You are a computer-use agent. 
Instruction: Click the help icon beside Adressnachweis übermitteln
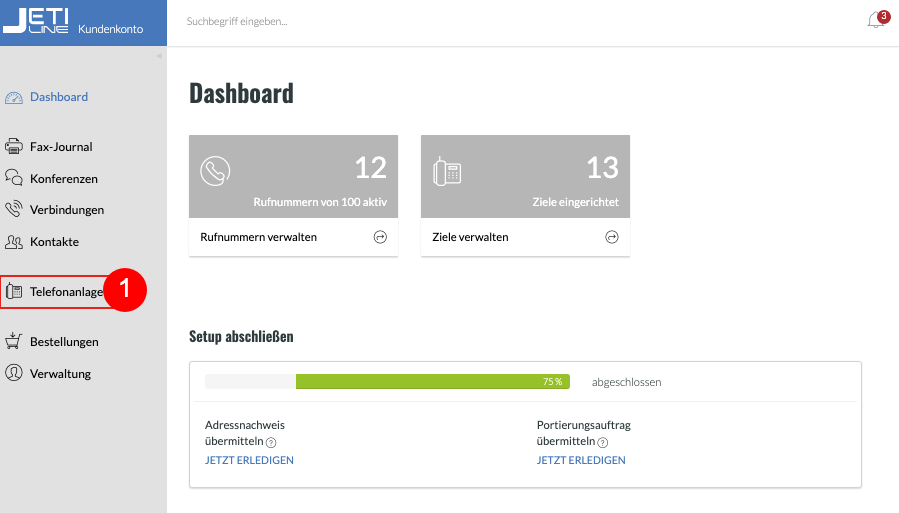271,442
